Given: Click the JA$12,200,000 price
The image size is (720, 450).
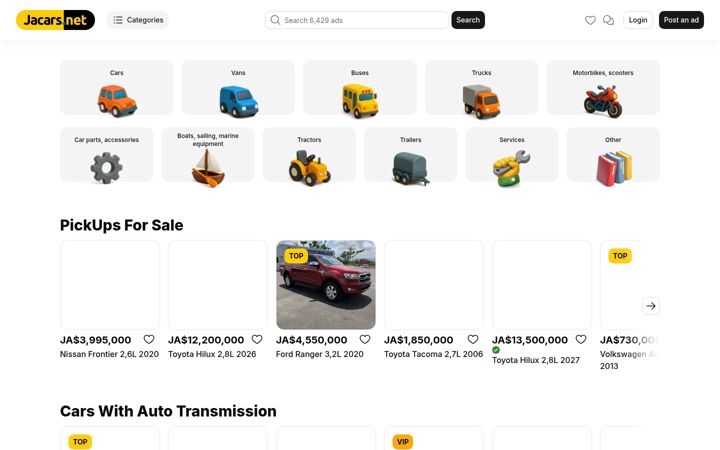Looking at the screenshot, I should coord(206,340).
